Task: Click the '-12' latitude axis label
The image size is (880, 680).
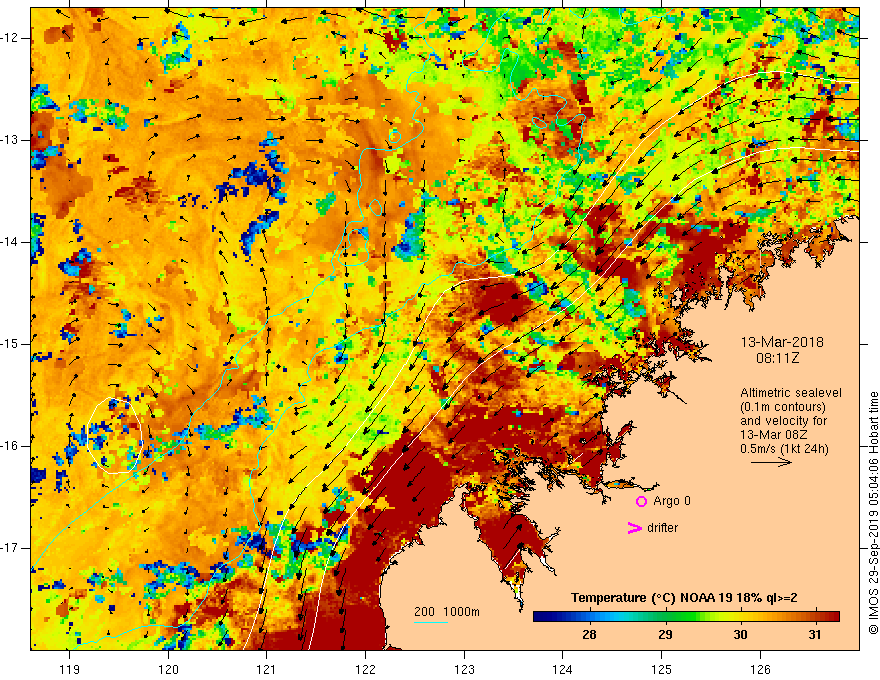Action: click(x=9, y=38)
